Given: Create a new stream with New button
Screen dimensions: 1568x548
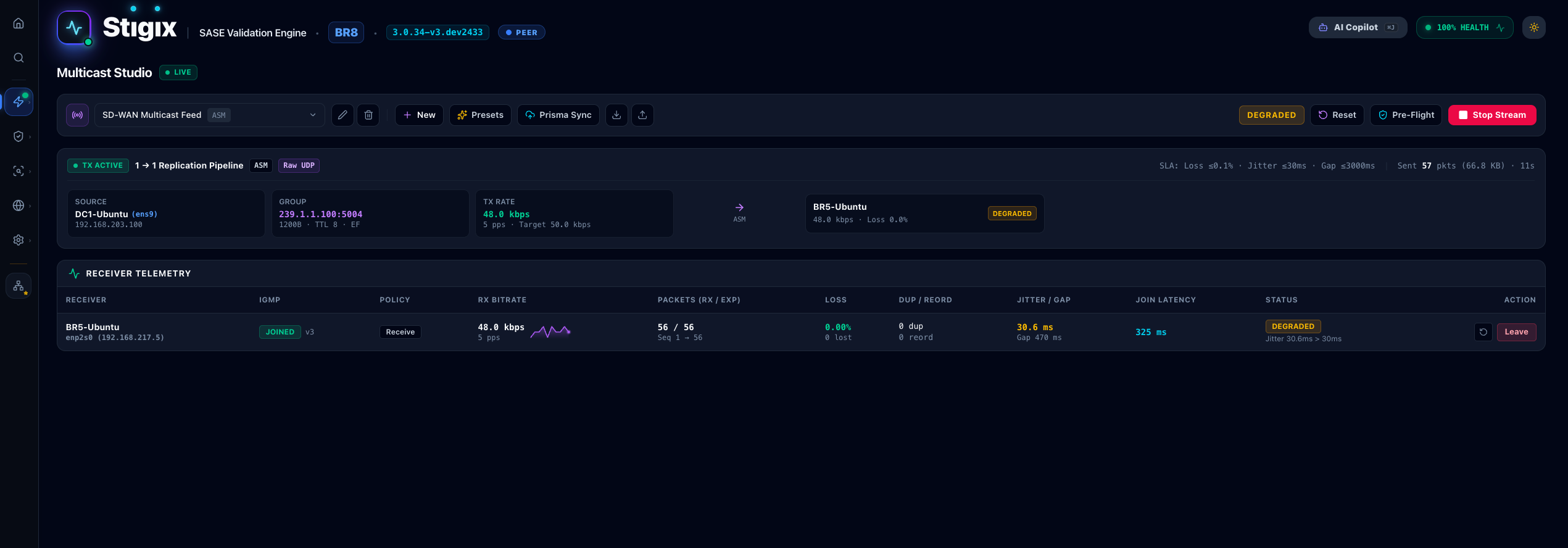Looking at the screenshot, I should tap(419, 115).
